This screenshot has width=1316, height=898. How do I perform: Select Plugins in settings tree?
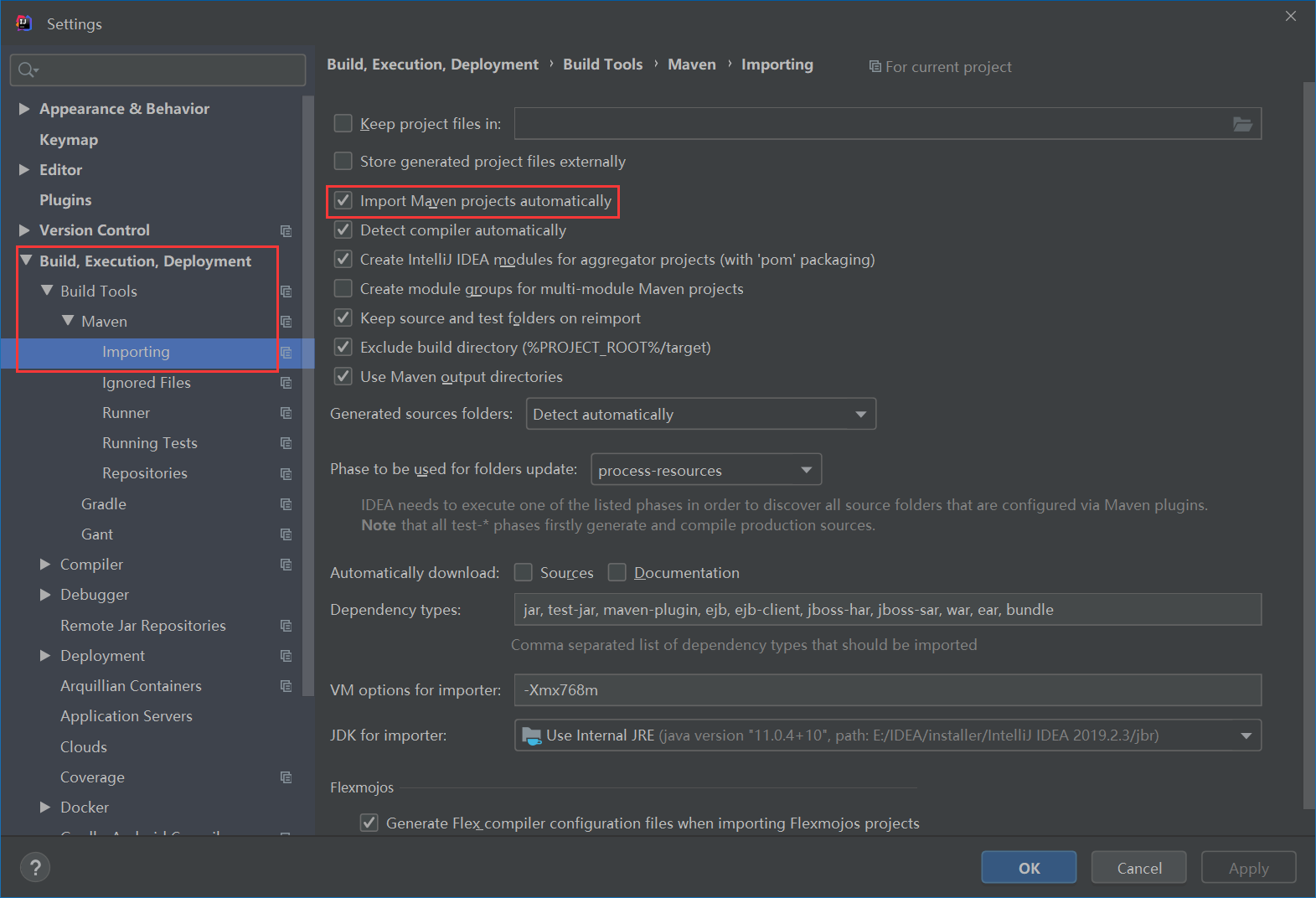65,200
